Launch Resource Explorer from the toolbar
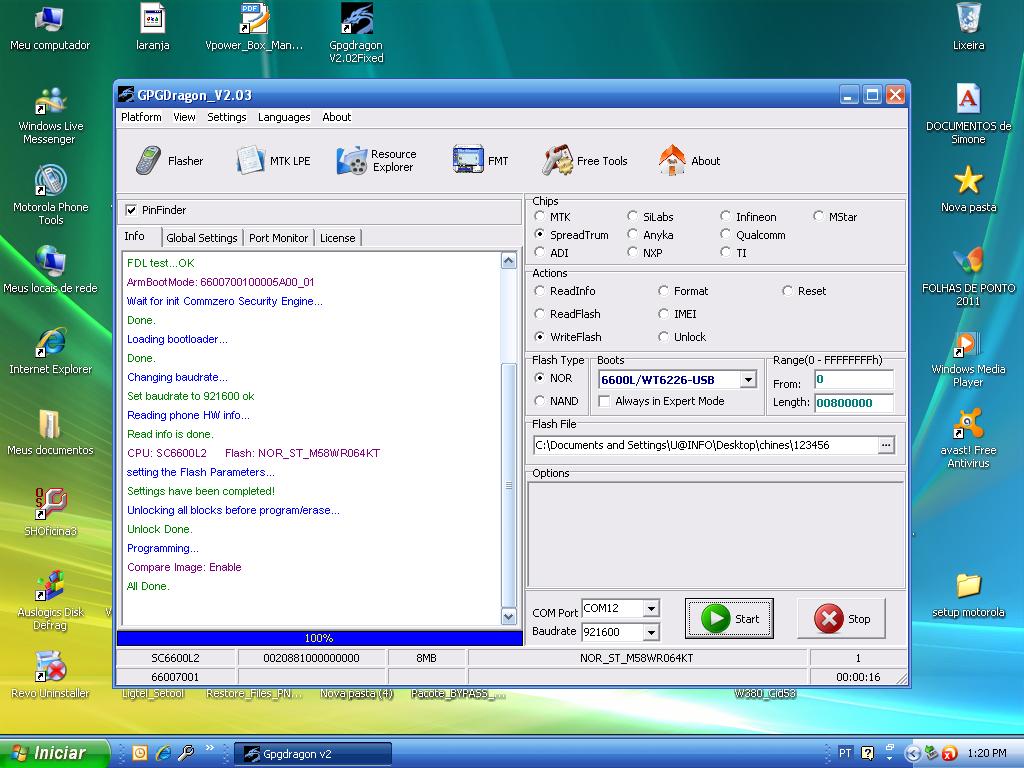The image size is (1024, 768). click(x=376, y=161)
